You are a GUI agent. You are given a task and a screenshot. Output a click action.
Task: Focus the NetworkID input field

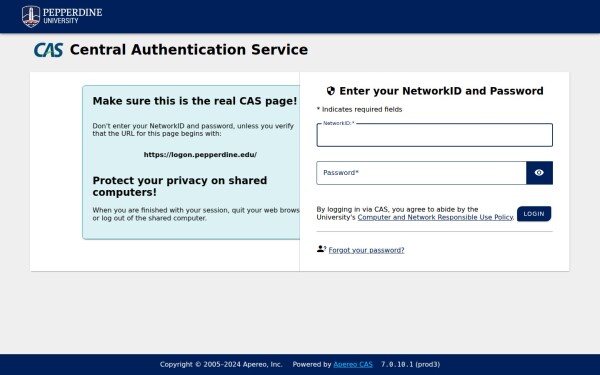[x=434, y=135]
